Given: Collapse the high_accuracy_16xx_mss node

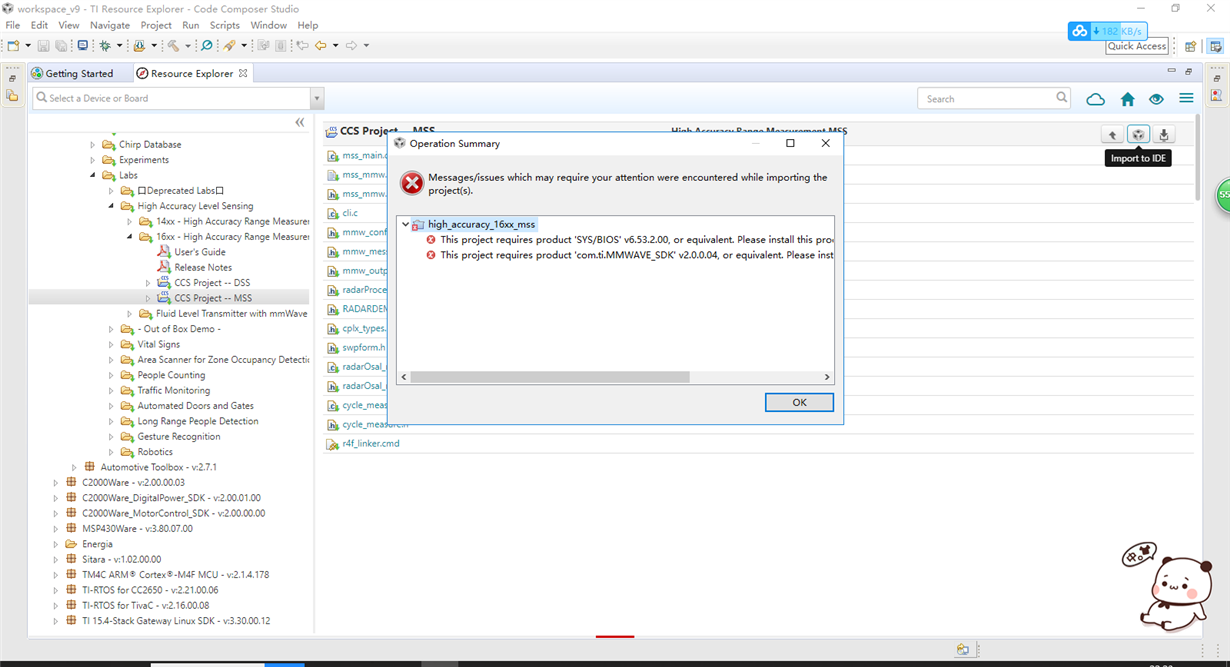Looking at the screenshot, I should pos(405,225).
